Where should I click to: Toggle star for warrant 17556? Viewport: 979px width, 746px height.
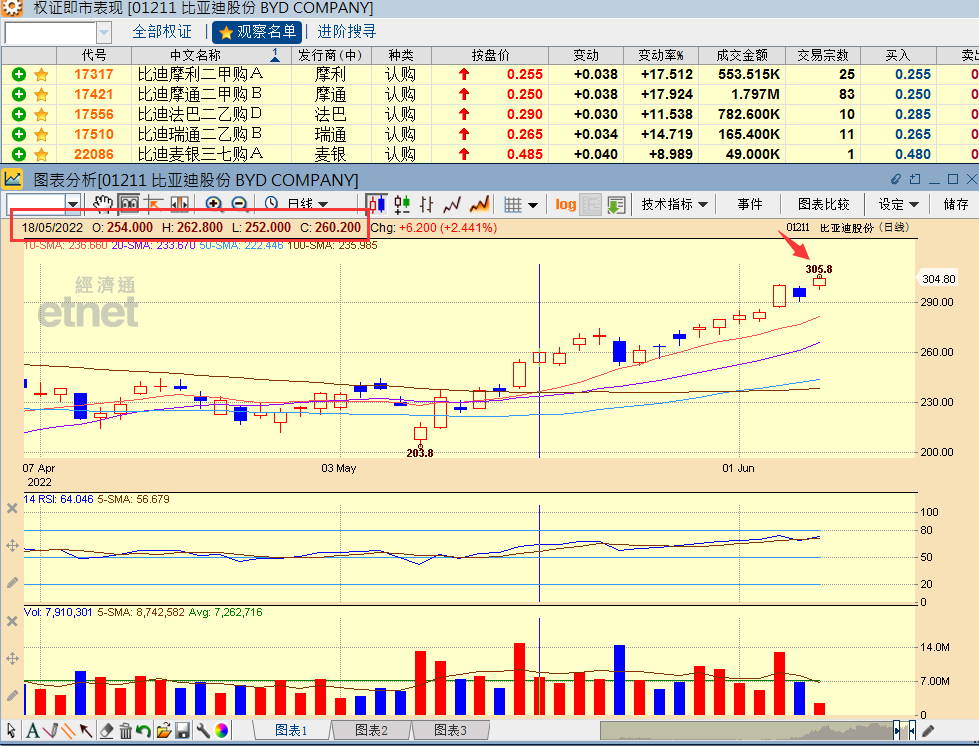41,114
